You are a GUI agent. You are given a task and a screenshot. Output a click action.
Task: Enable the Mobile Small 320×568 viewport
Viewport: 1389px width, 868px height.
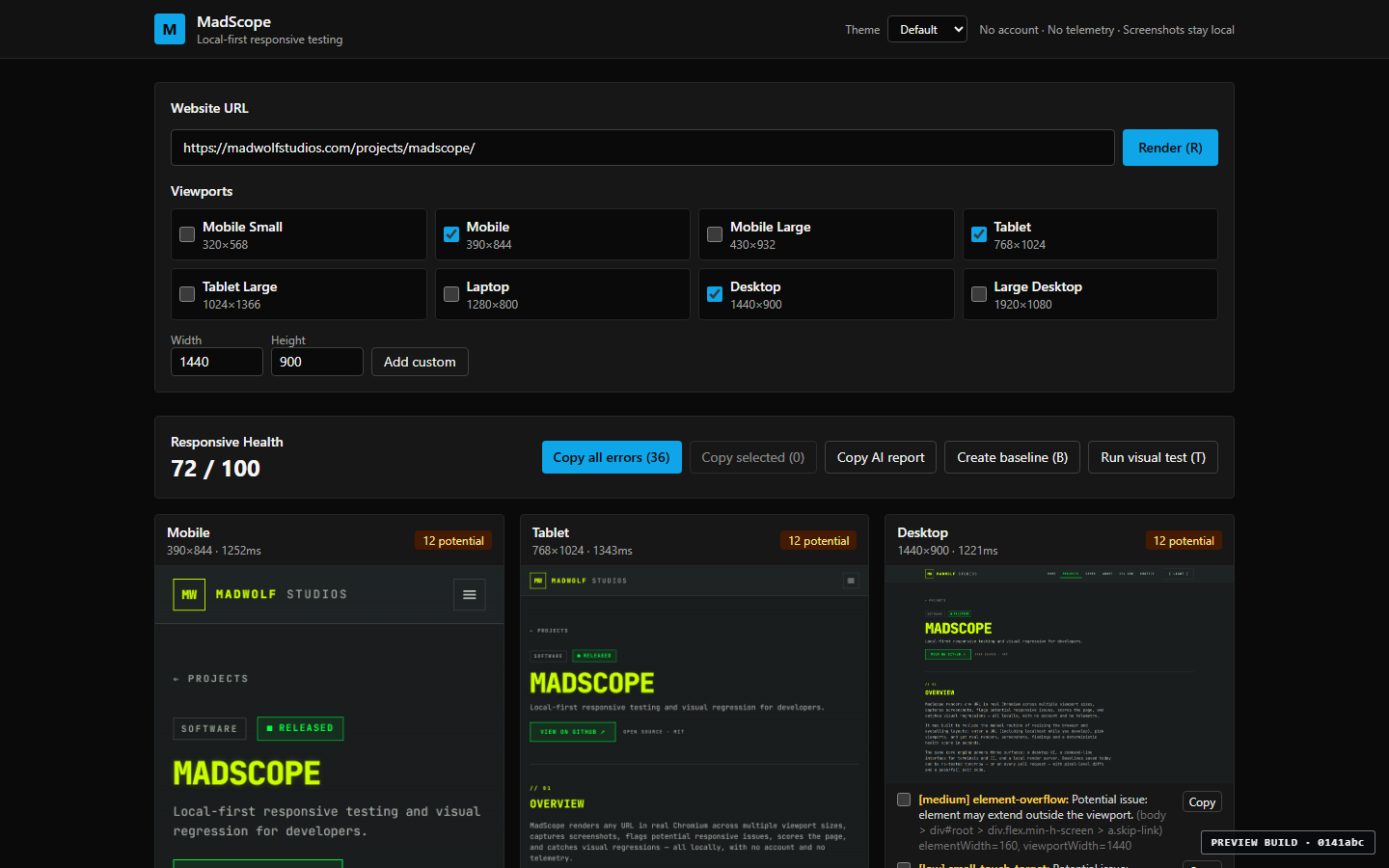point(187,234)
